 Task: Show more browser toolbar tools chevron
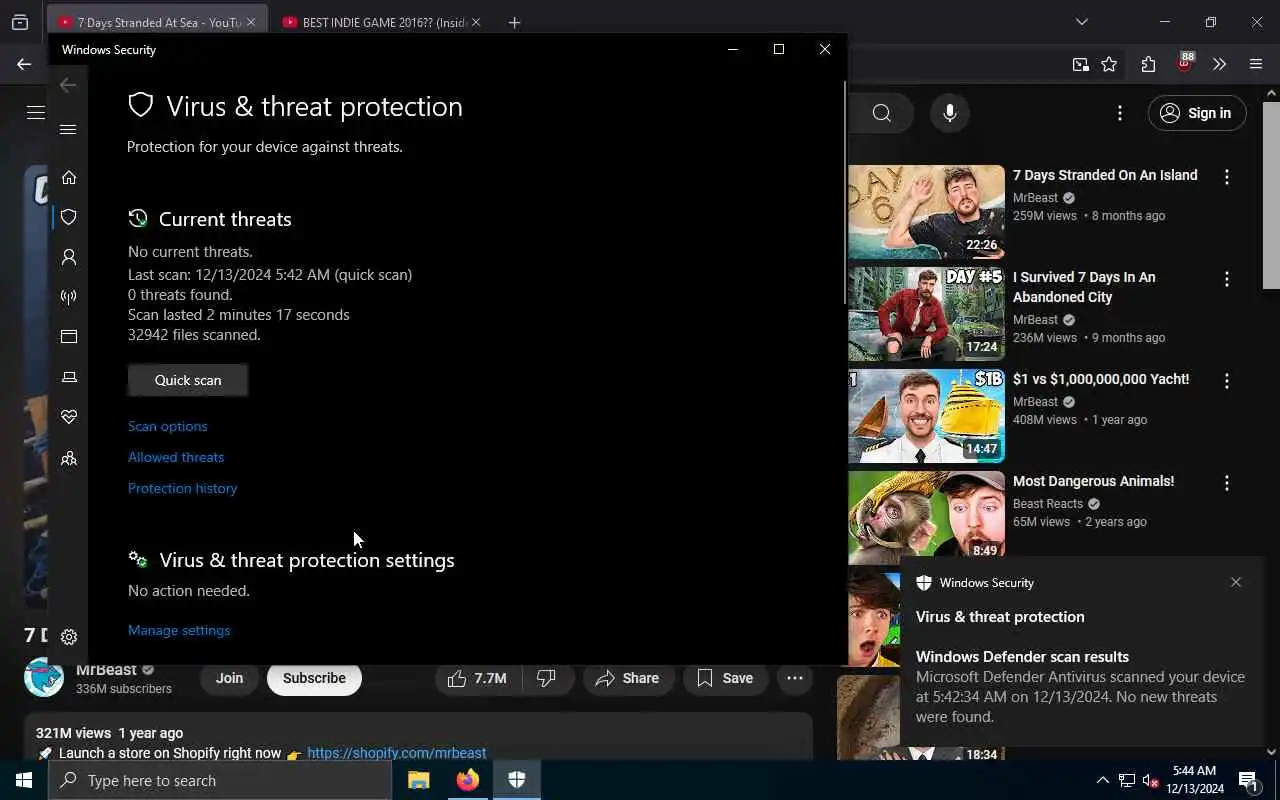1219,64
